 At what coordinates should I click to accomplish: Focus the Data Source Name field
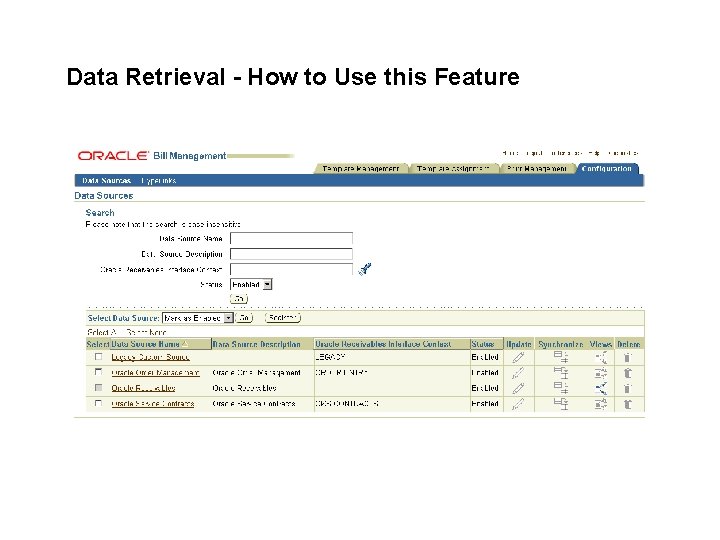(292, 238)
